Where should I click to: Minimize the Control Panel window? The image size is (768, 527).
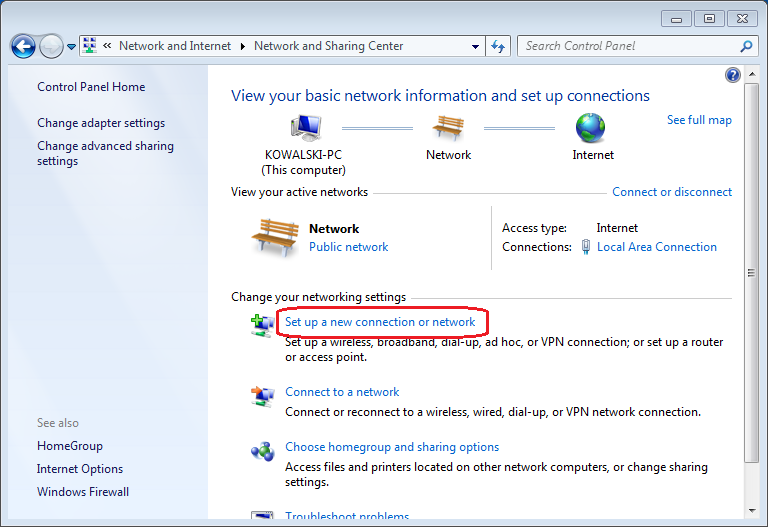coord(676,19)
